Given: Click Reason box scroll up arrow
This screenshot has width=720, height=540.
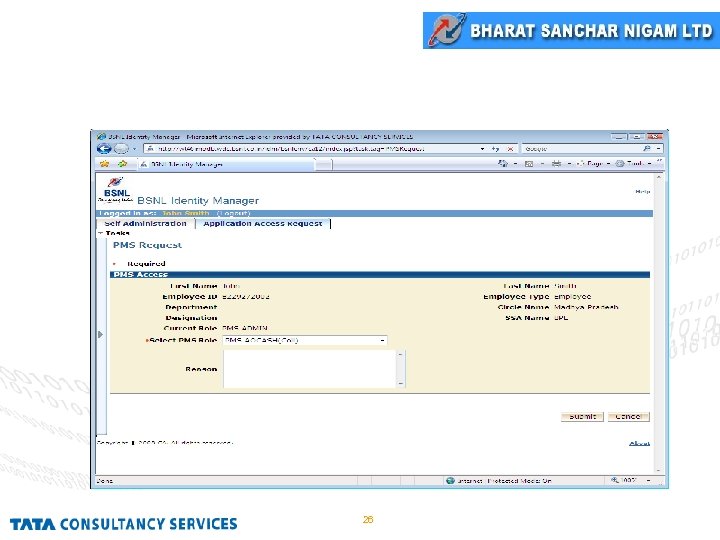Looking at the screenshot, I should pyautogui.click(x=400, y=354).
